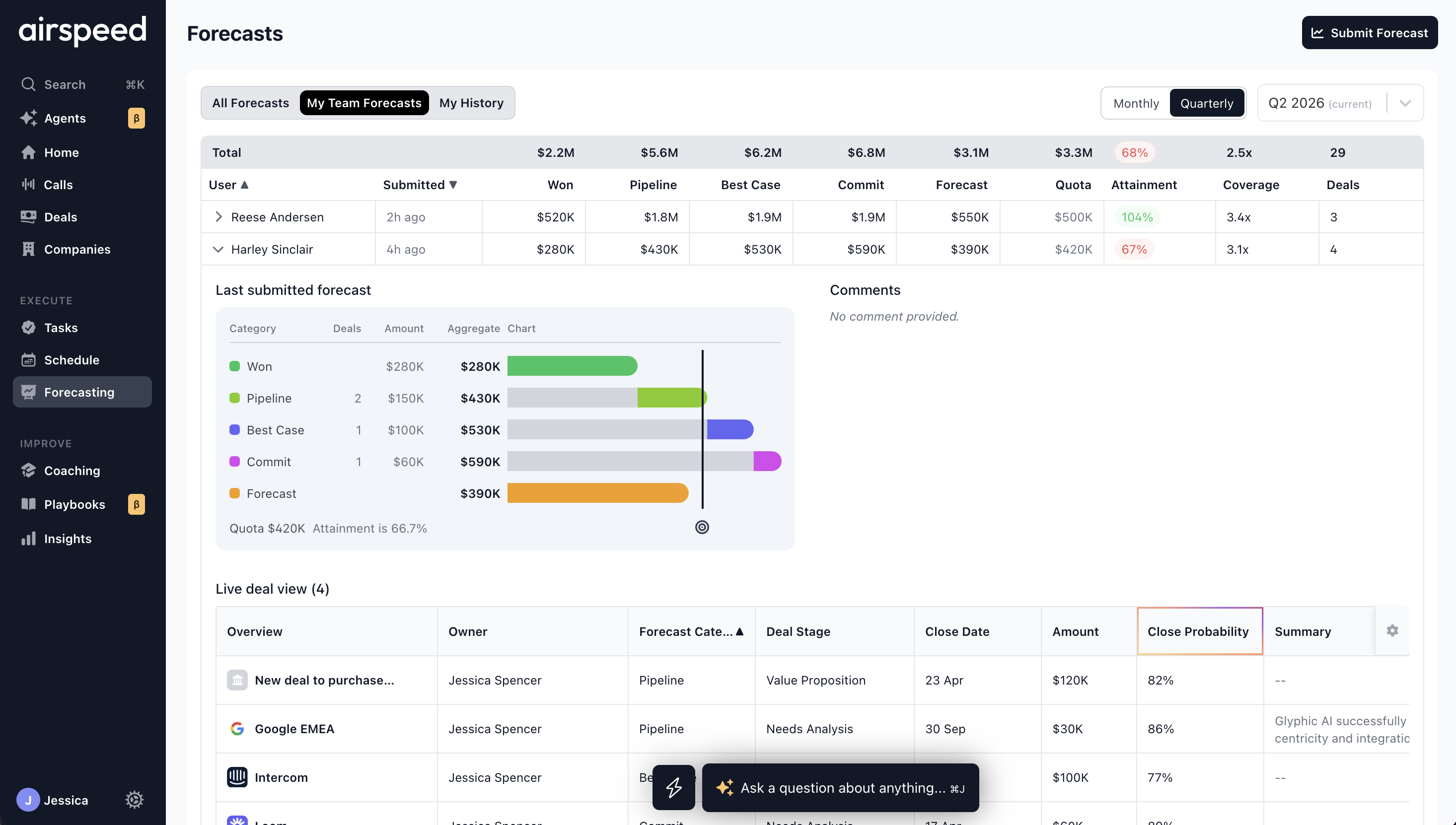Click the lightning bolt quick action button
Image resolution: width=1456 pixels, height=825 pixels.
[x=673, y=787]
